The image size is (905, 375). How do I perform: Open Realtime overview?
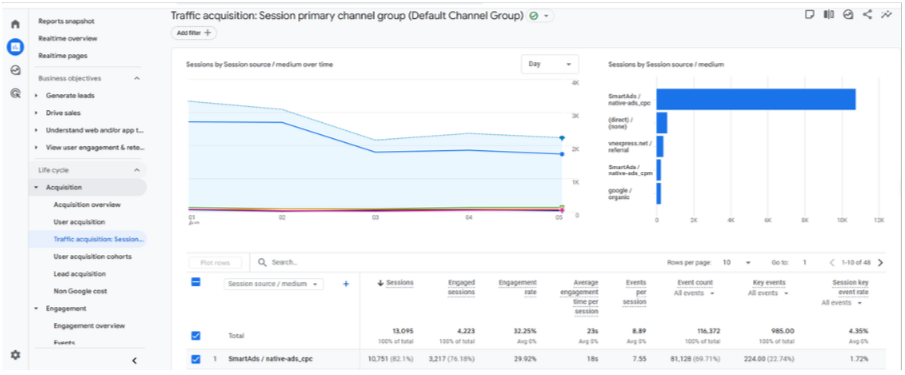tap(68, 39)
